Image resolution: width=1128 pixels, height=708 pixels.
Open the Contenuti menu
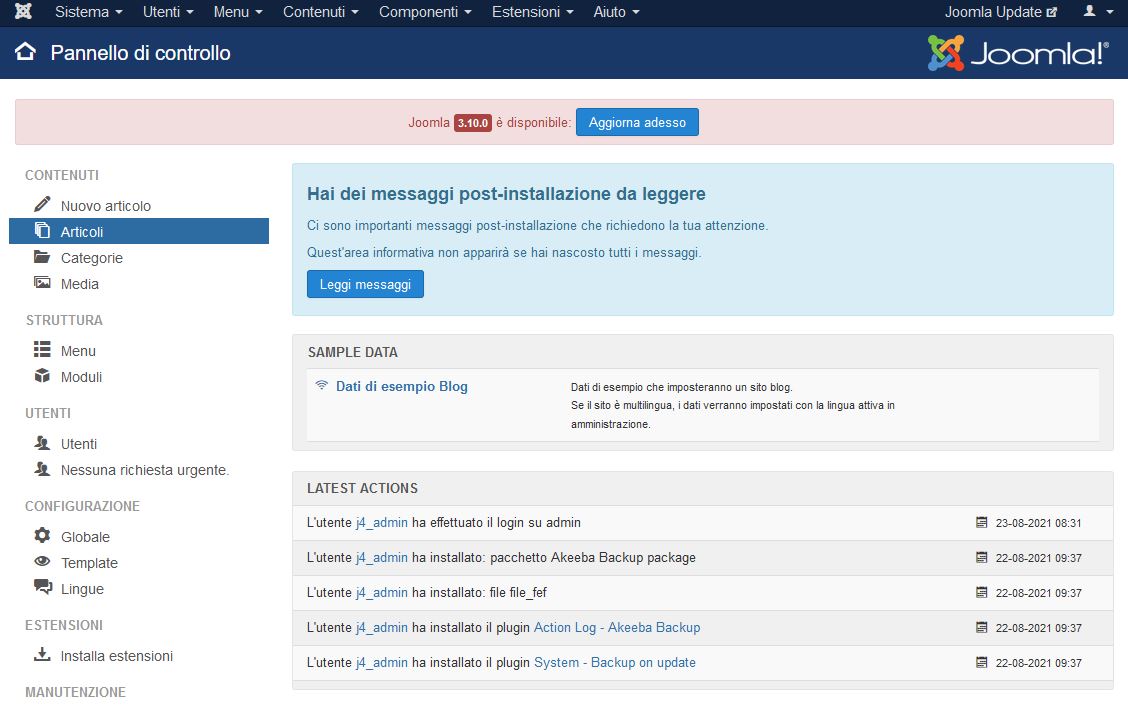pyautogui.click(x=320, y=12)
